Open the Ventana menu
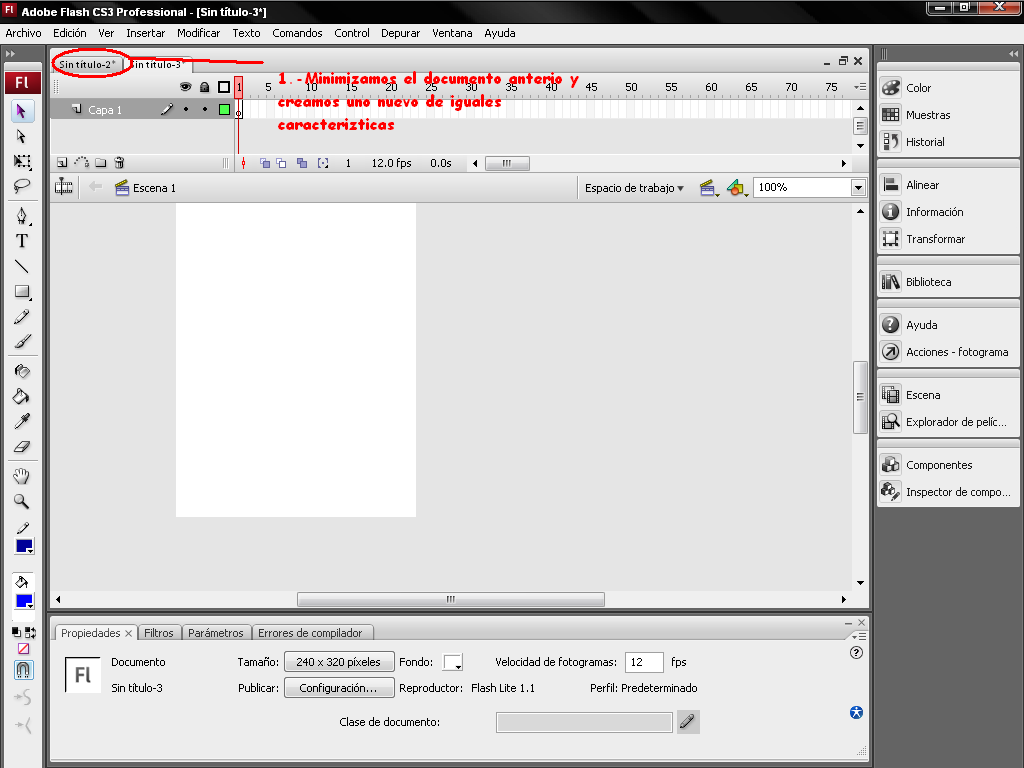1024x768 pixels. click(452, 33)
